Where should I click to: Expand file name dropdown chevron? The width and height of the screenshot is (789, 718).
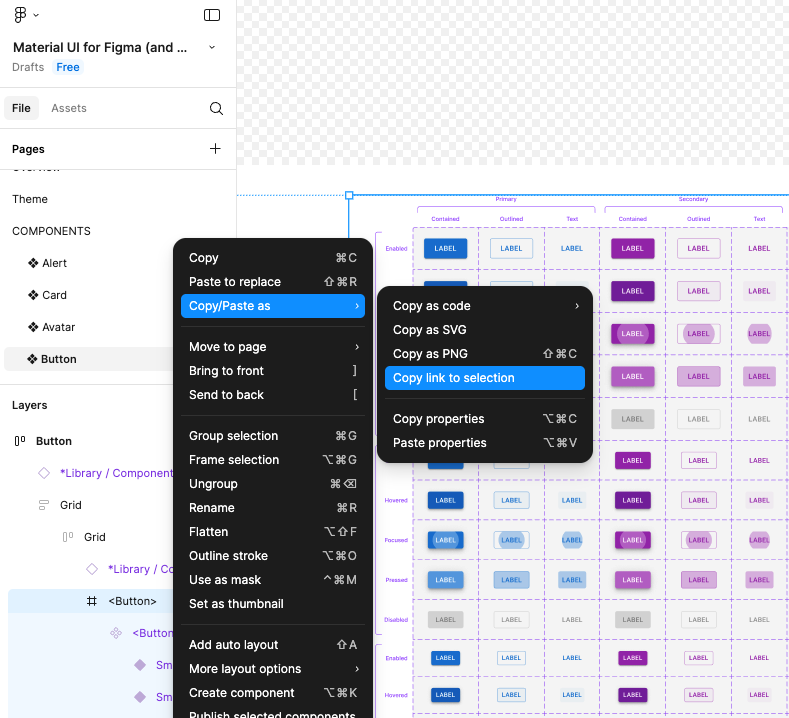[212, 47]
